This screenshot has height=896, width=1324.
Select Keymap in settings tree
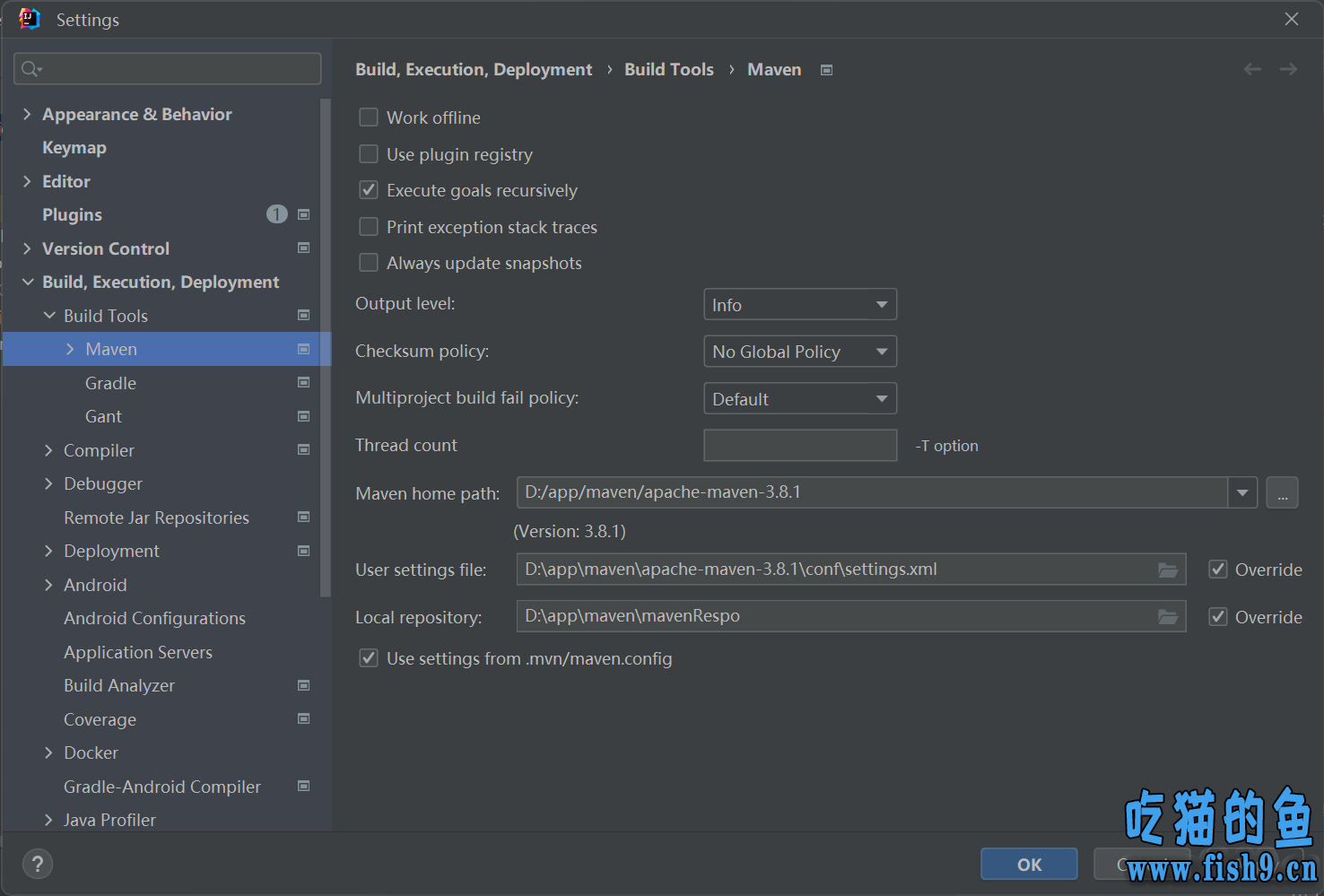74,147
